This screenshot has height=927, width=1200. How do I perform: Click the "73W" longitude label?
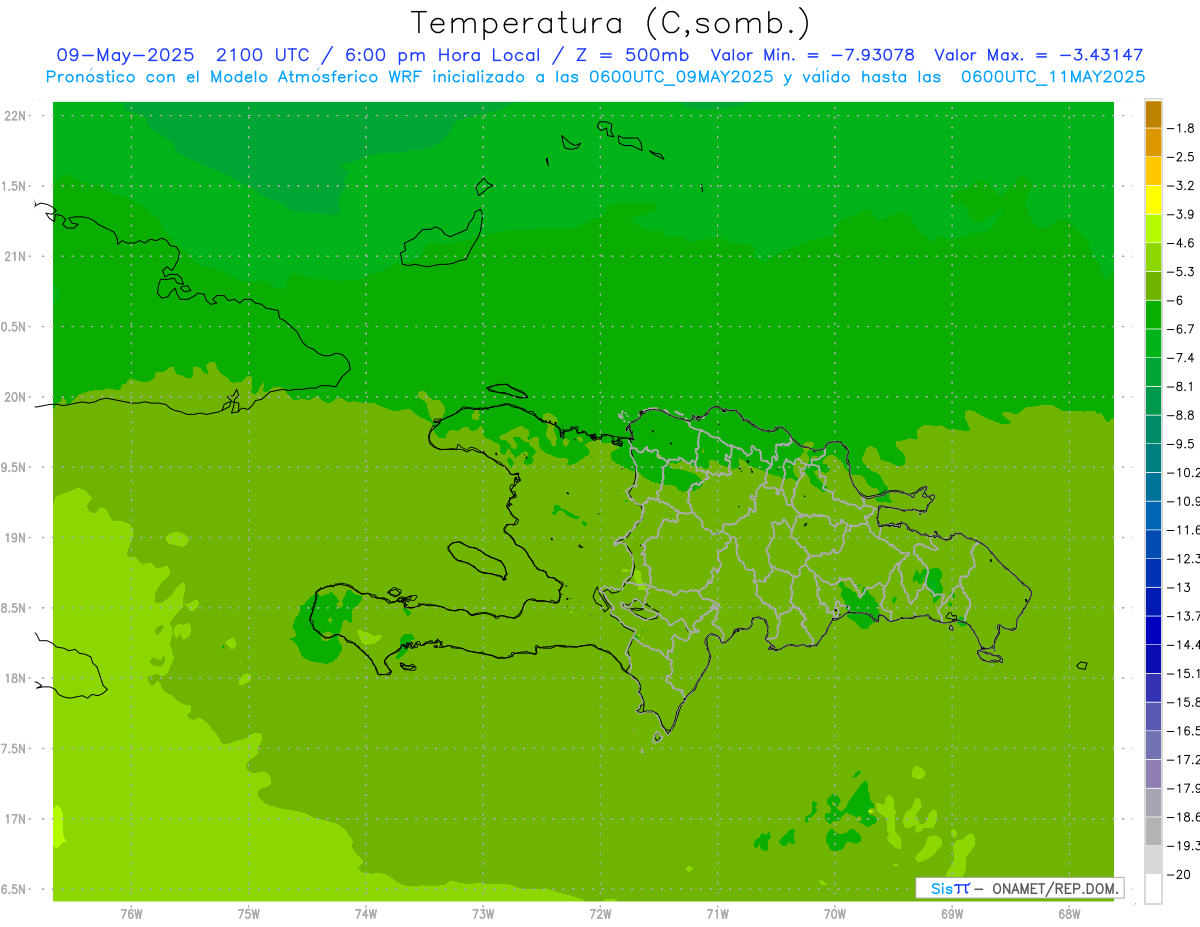pyautogui.click(x=483, y=913)
